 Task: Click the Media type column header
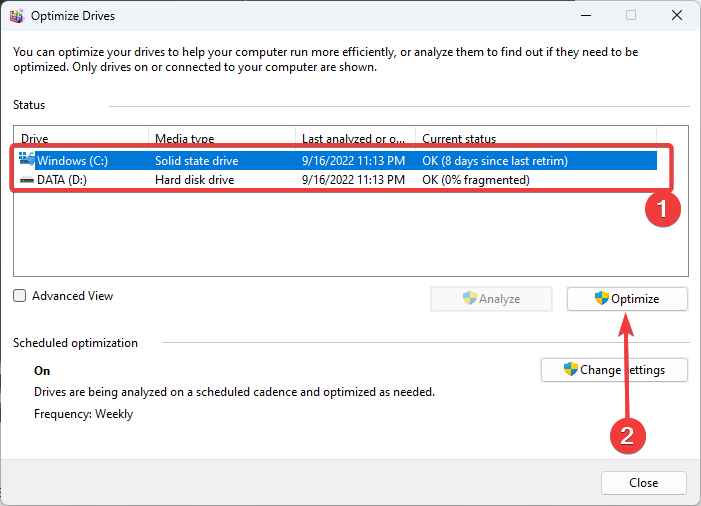coord(222,139)
